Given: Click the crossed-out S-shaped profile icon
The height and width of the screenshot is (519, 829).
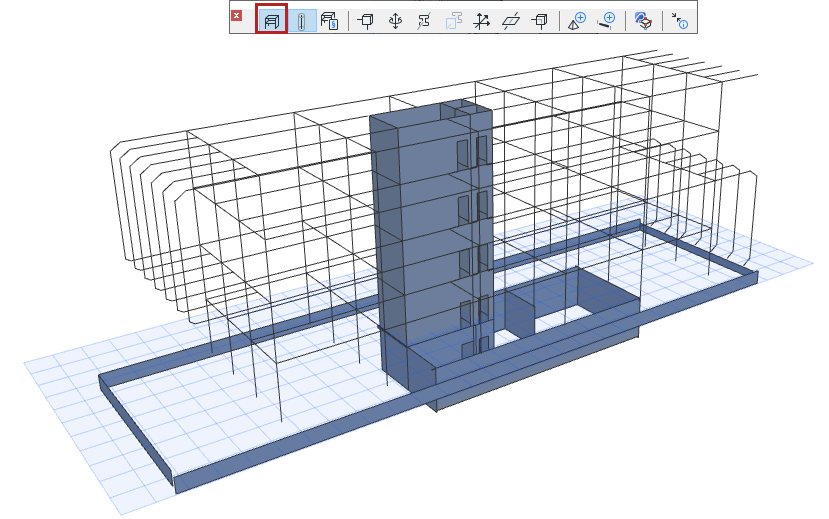Looking at the screenshot, I should 424,19.
